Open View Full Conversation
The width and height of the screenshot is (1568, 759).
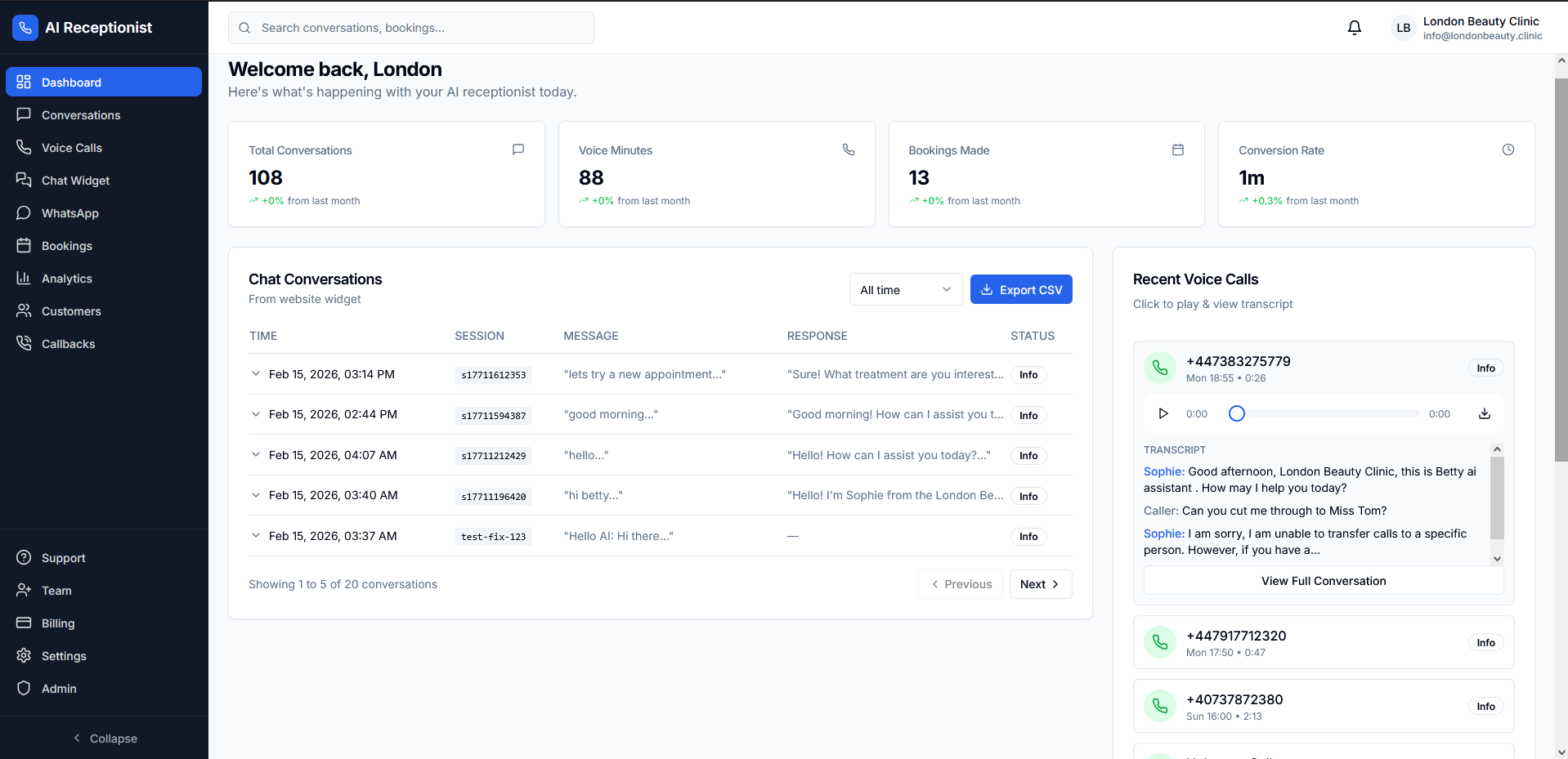pyautogui.click(x=1323, y=580)
